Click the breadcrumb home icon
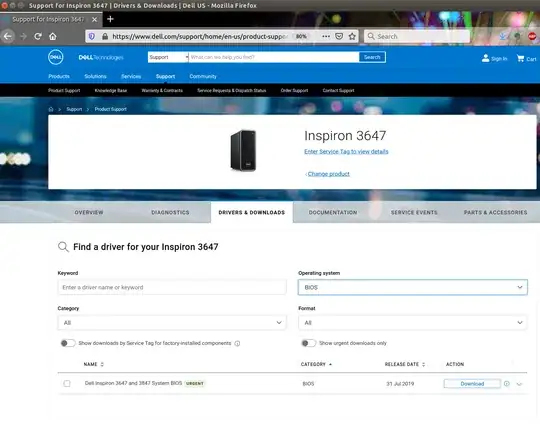 (x=51, y=109)
